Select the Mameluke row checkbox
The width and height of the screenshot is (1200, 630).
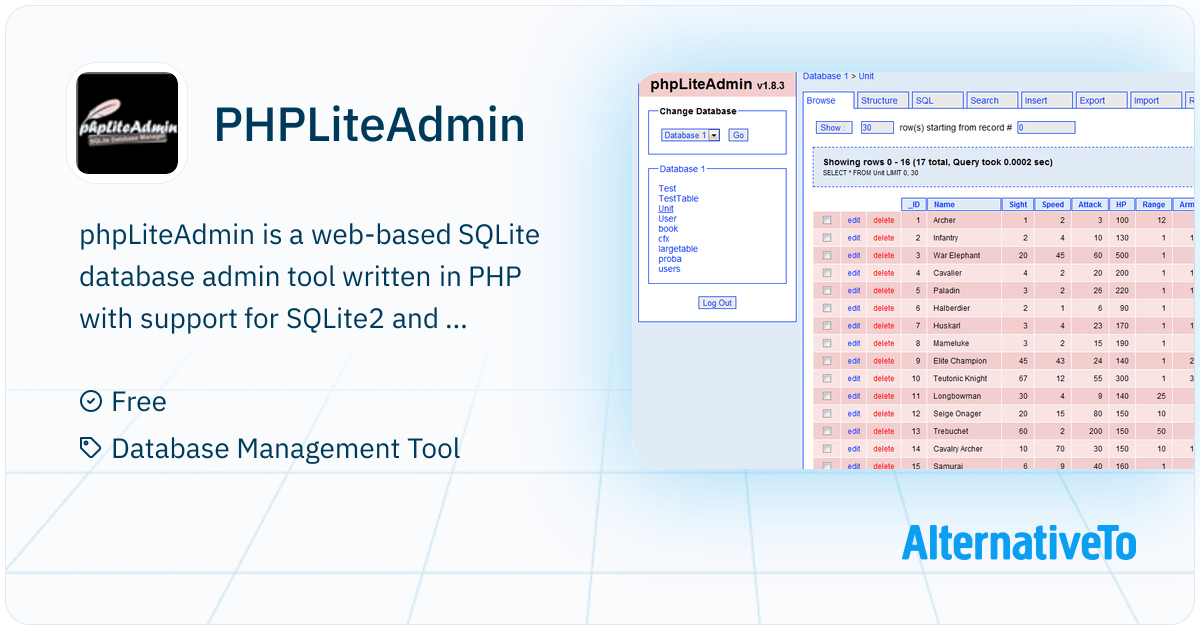[x=827, y=343]
